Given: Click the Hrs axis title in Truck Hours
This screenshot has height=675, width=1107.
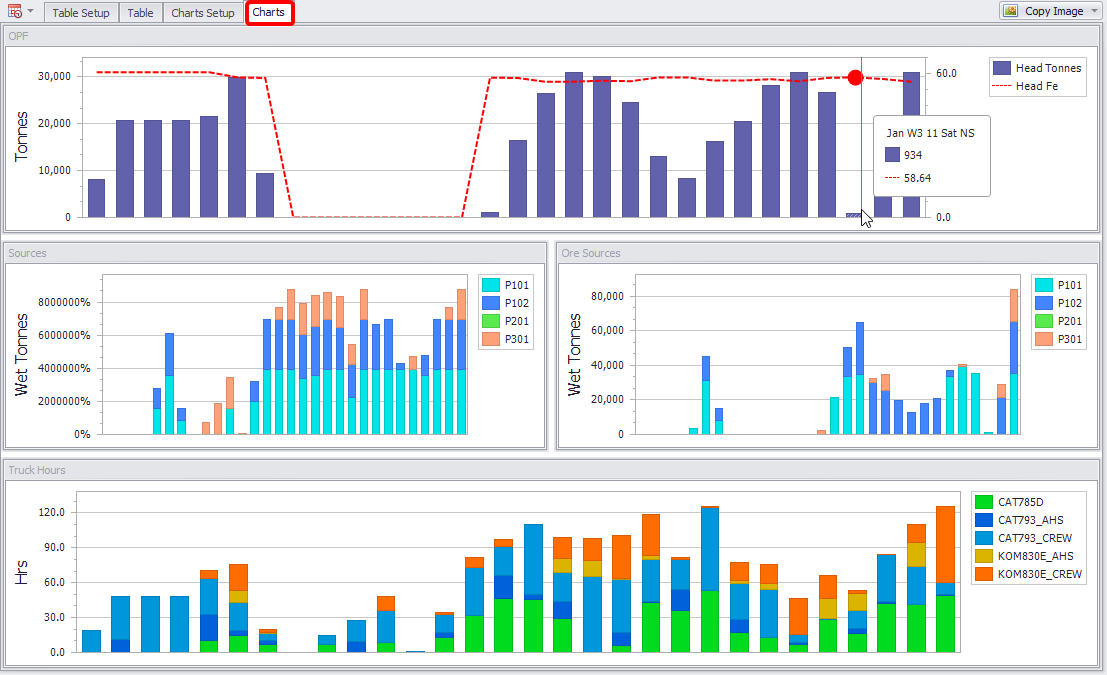Looking at the screenshot, I should point(22,572).
